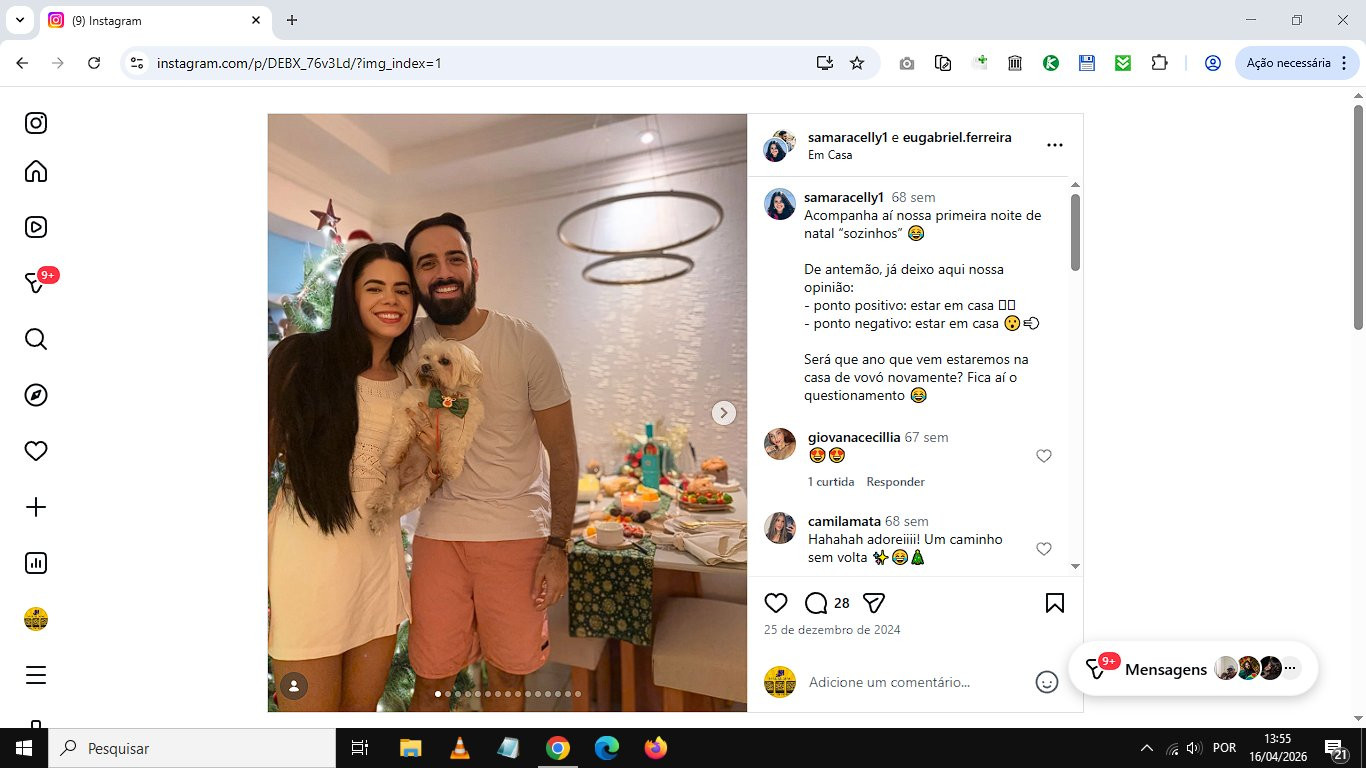Like the post with the heart icon
The width and height of the screenshot is (1366, 768).
pos(776,603)
